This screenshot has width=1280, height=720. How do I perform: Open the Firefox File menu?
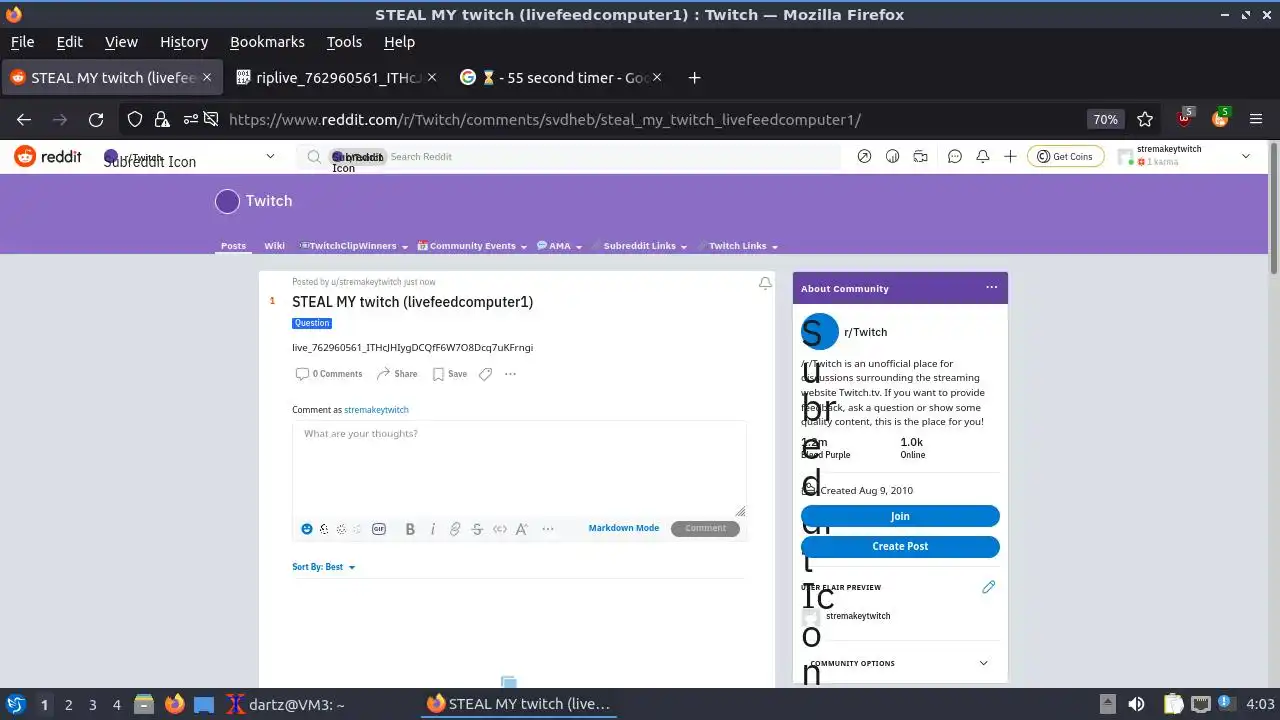click(x=22, y=42)
